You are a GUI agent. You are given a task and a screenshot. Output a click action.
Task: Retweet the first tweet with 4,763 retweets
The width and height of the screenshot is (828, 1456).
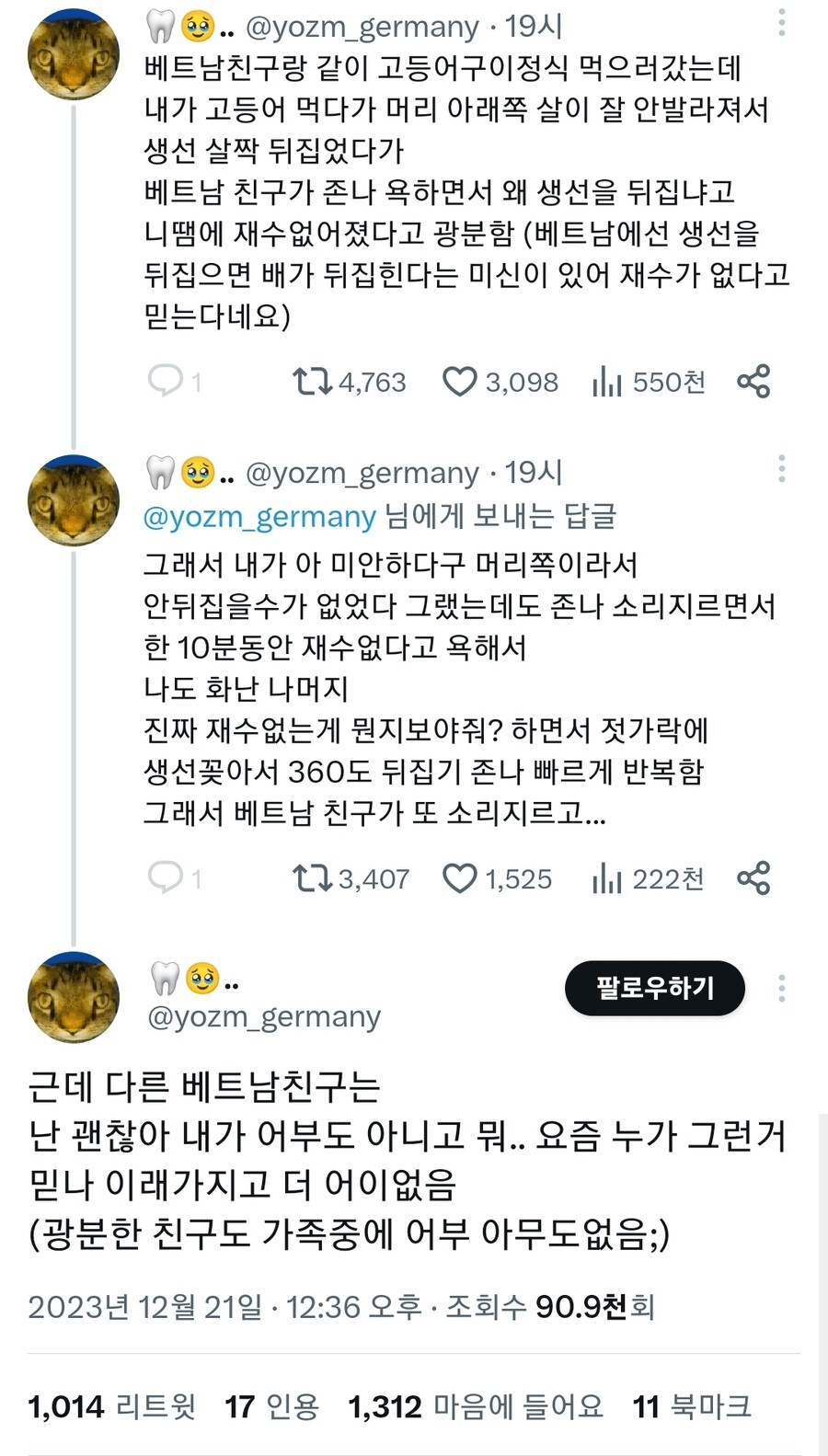click(313, 381)
